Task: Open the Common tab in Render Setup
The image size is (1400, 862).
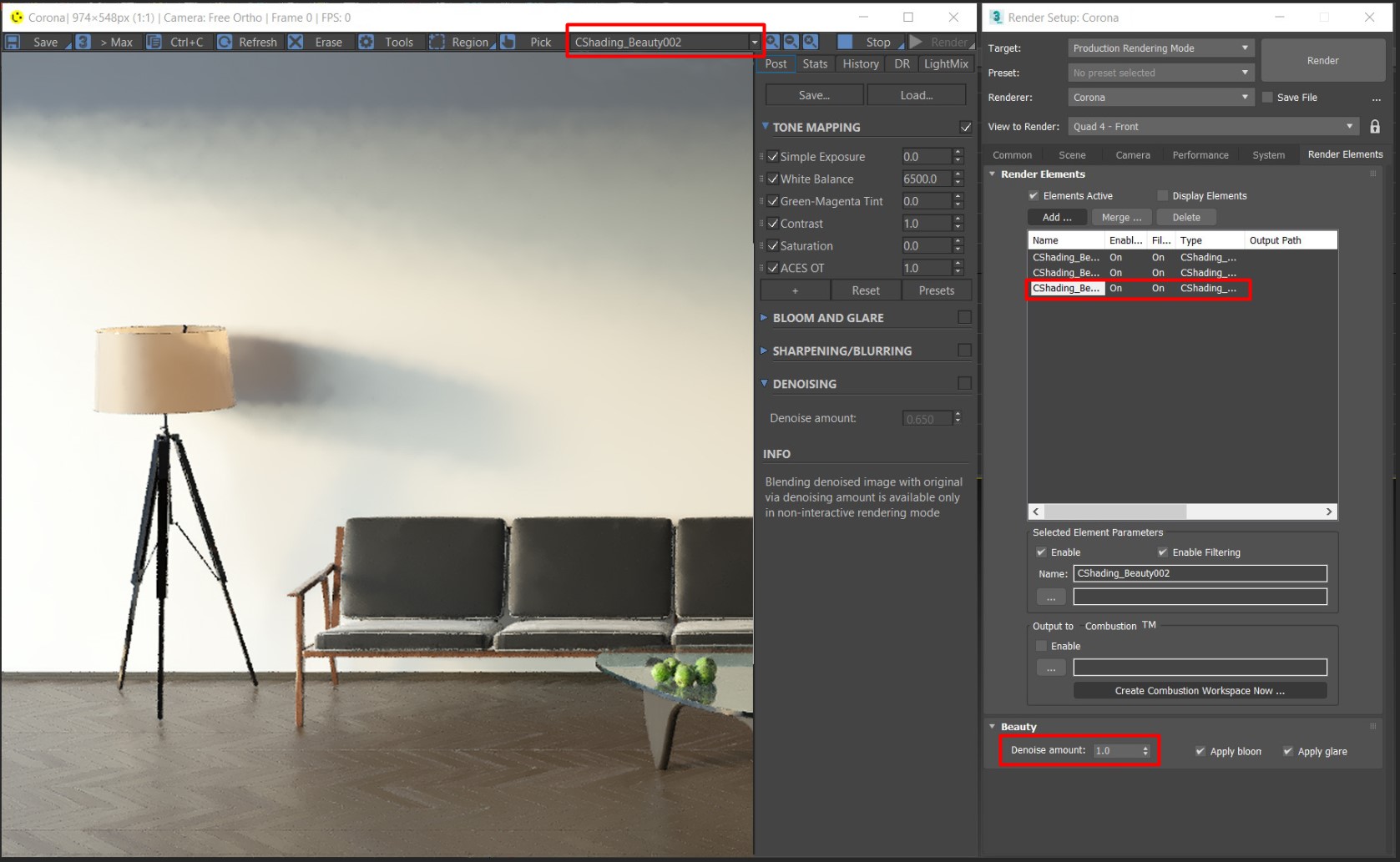Action: (x=1012, y=154)
